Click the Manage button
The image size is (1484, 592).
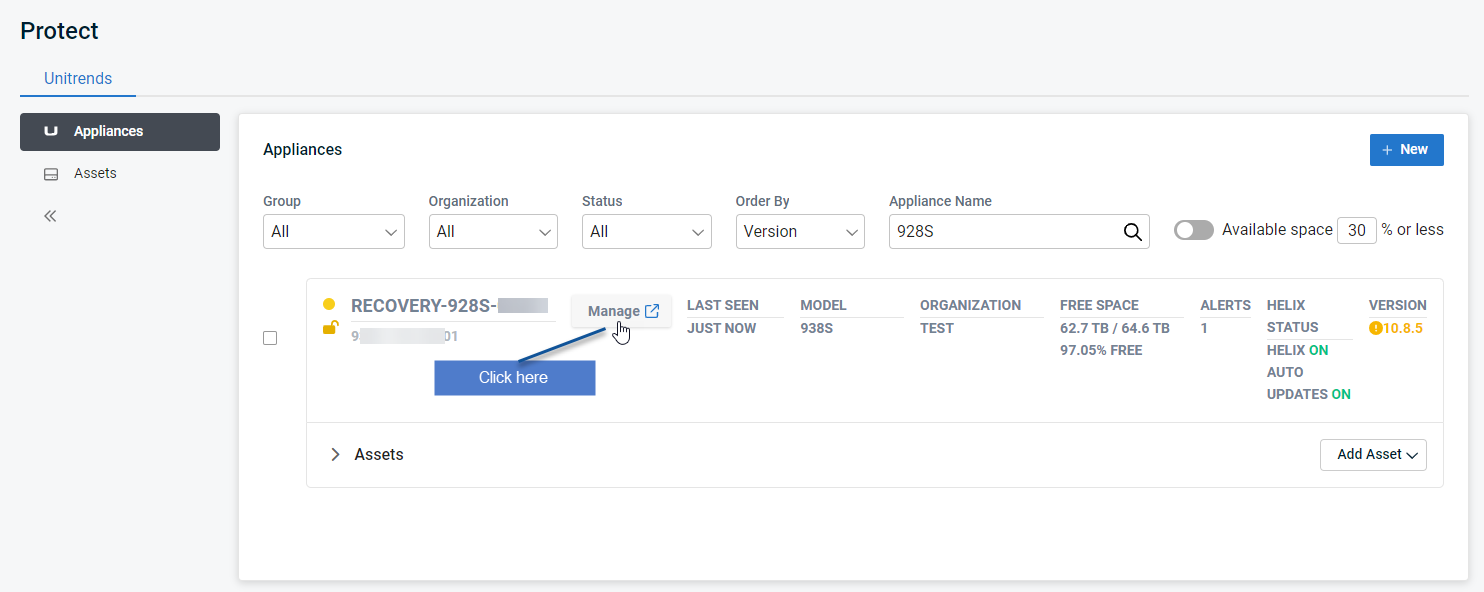[622, 311]
